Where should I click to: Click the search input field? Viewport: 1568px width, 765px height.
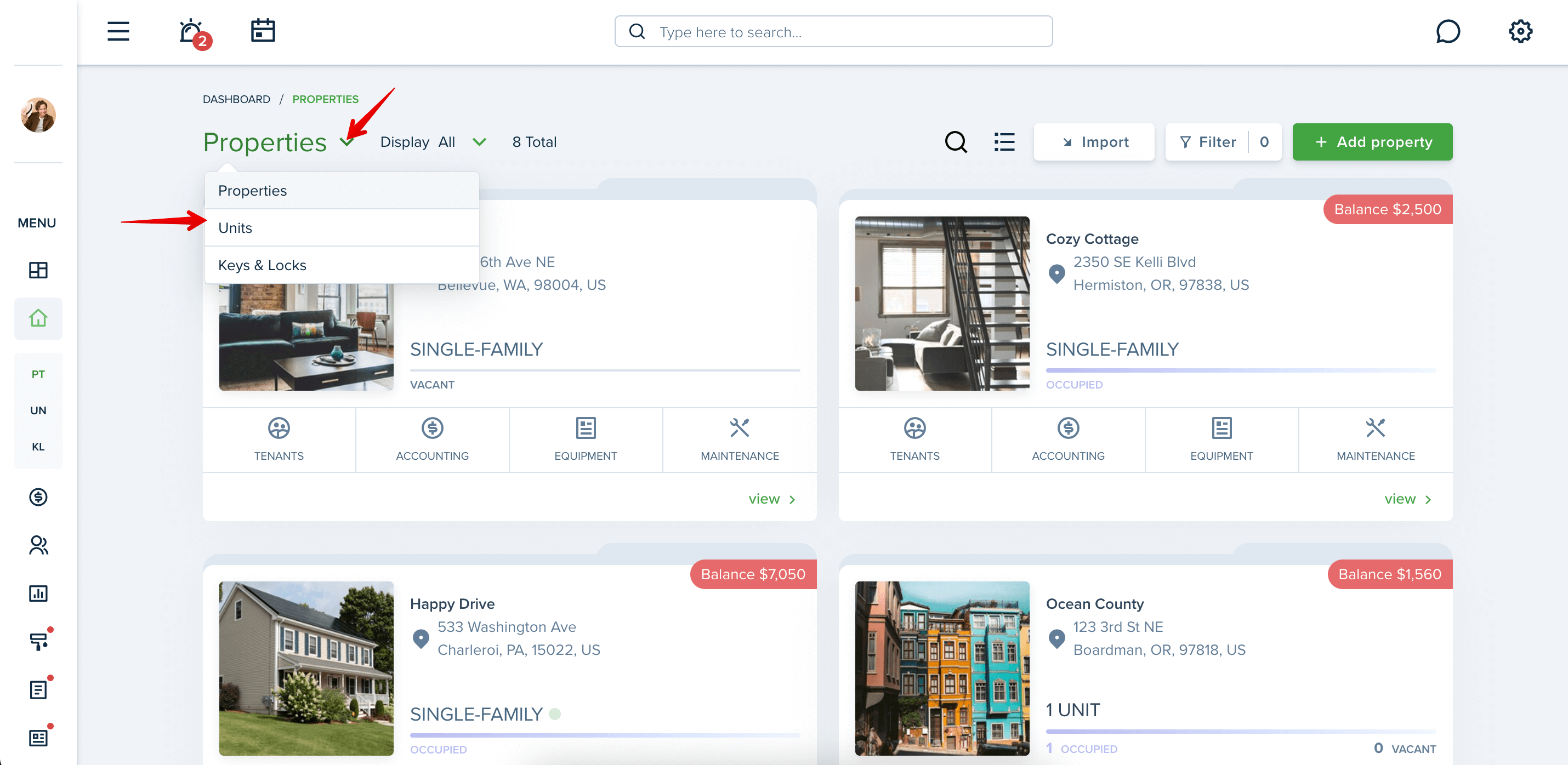(833, 32)
